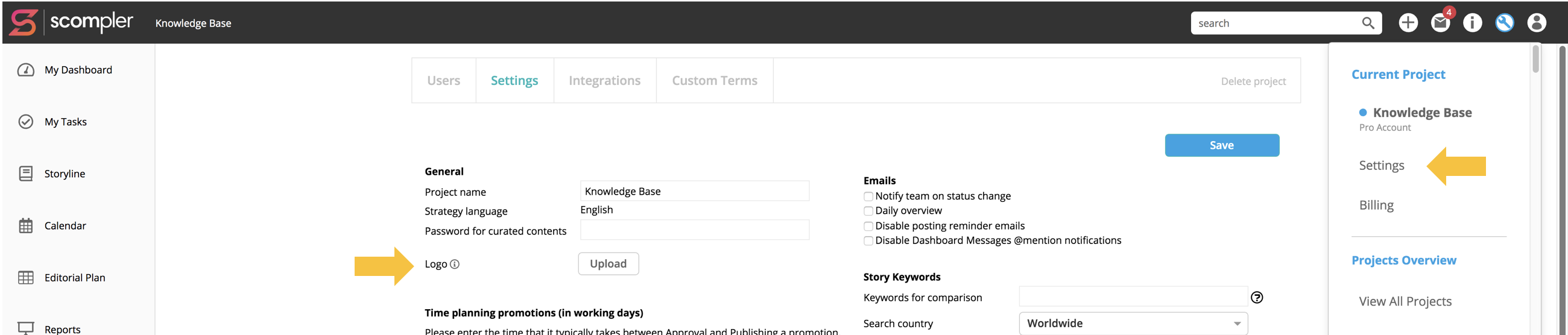
Task: Open the Custom Terms tab
Action: 714,81
